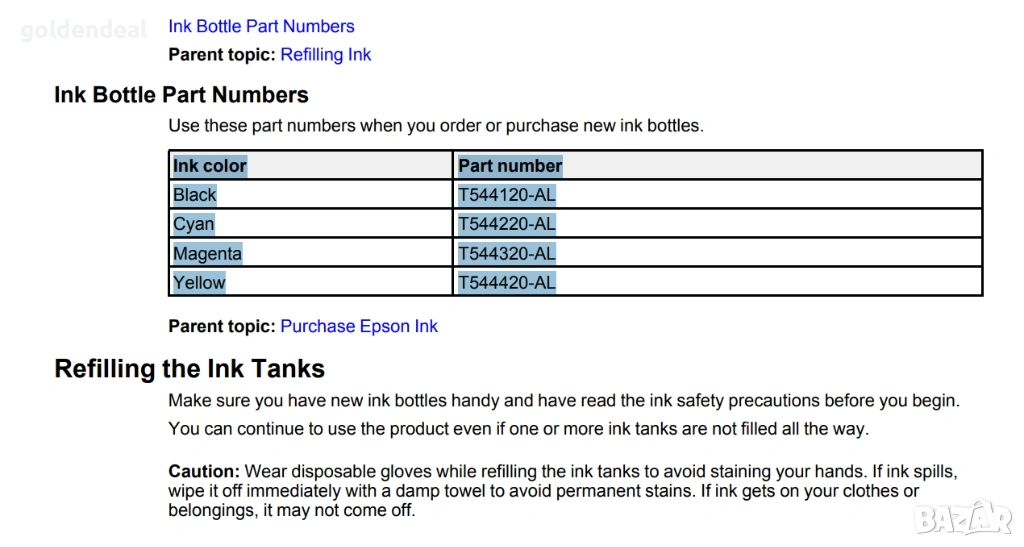
Task: Select part number T544320-AL
Action: tap(506, 253)
